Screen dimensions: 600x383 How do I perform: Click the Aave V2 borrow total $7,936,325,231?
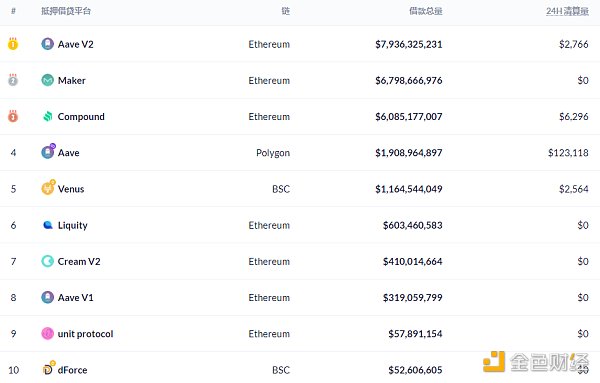point(409,44)
